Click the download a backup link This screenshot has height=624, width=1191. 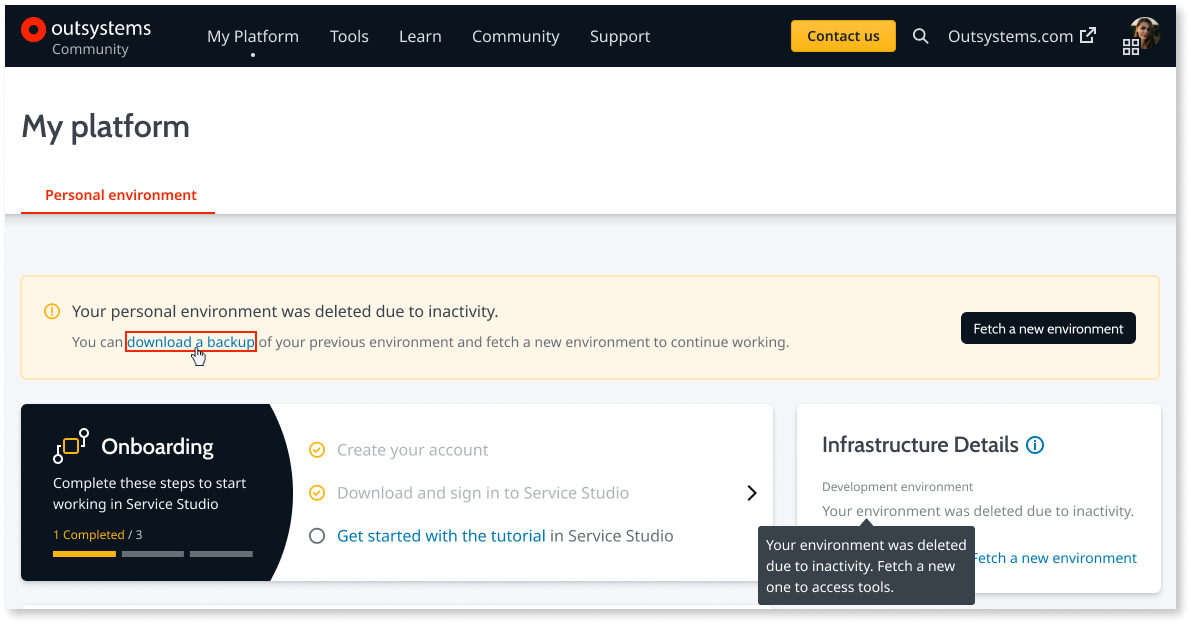[191, 342]
